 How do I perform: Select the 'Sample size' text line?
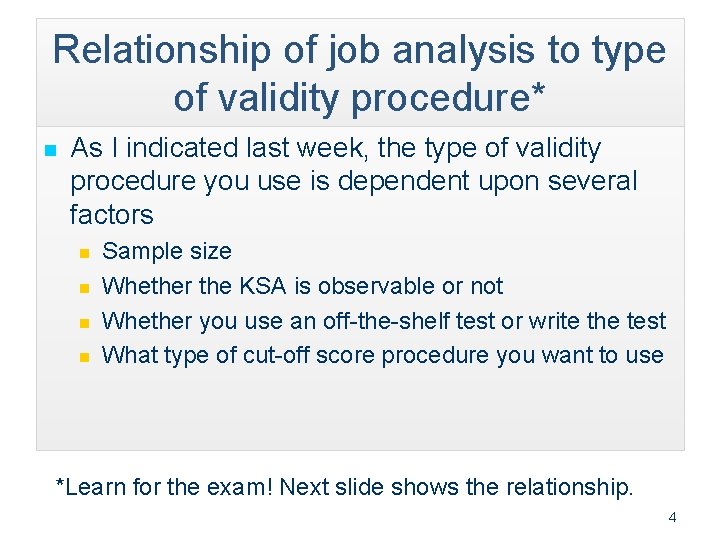click(167, 251)
